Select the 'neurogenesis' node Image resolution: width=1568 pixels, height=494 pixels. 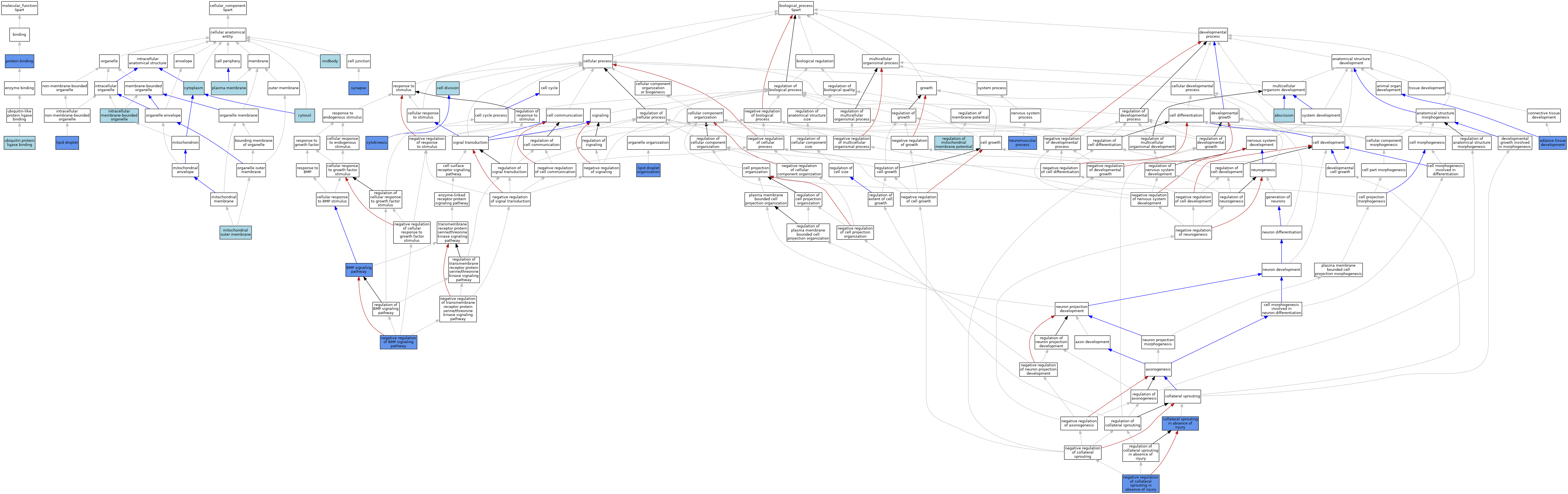click(1263, 170)
